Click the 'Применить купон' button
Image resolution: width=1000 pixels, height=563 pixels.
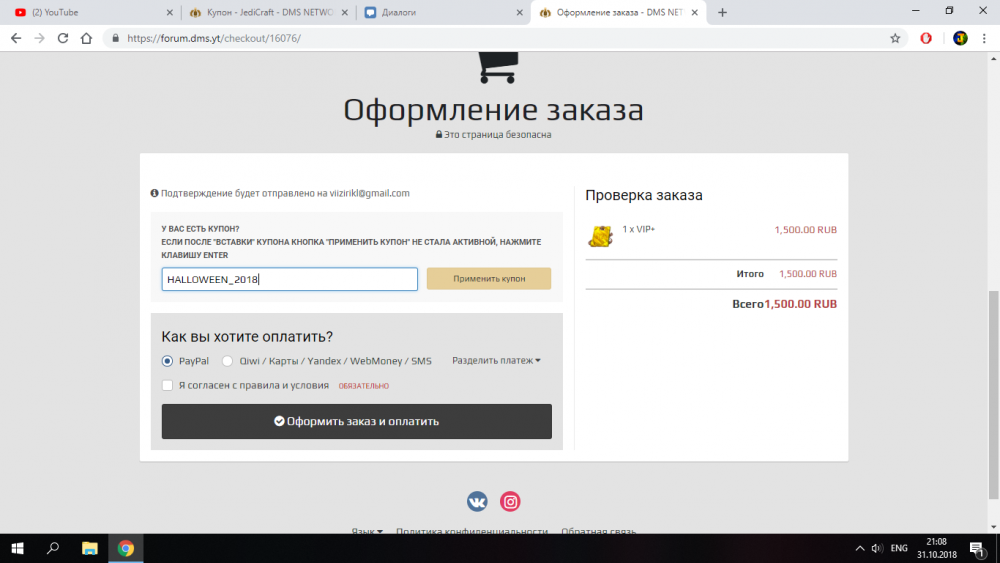click(x=489, y=279)
